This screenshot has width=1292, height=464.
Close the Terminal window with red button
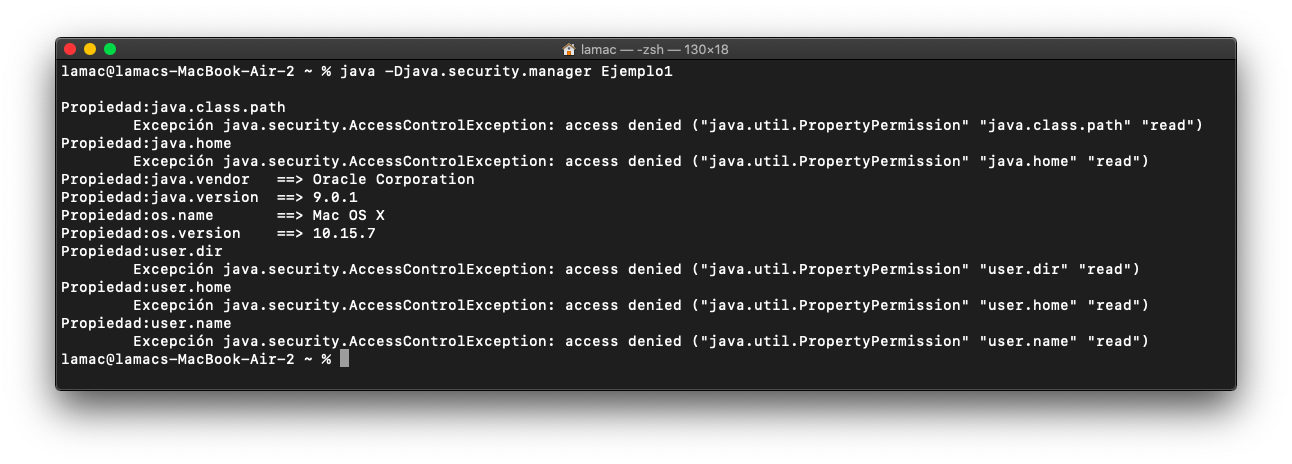coord(70,49)
